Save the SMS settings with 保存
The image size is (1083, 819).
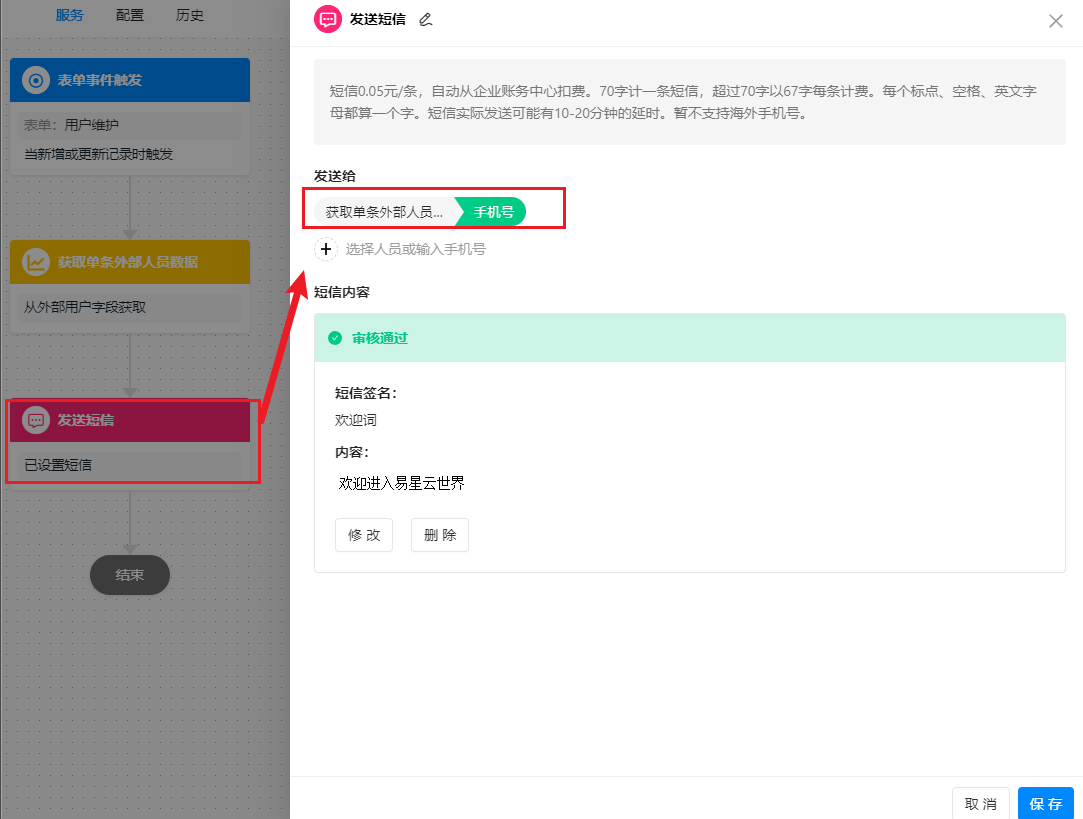click(x=1046, y=803)
